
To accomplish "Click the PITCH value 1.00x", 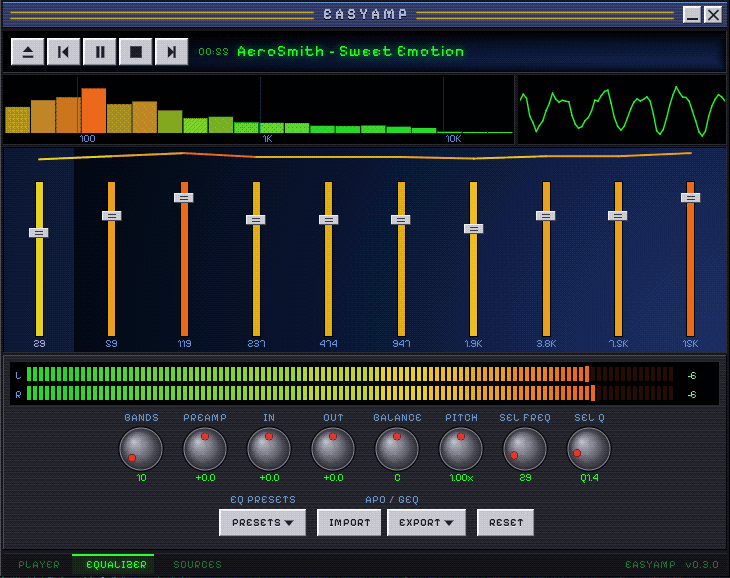I will (461, 478).
